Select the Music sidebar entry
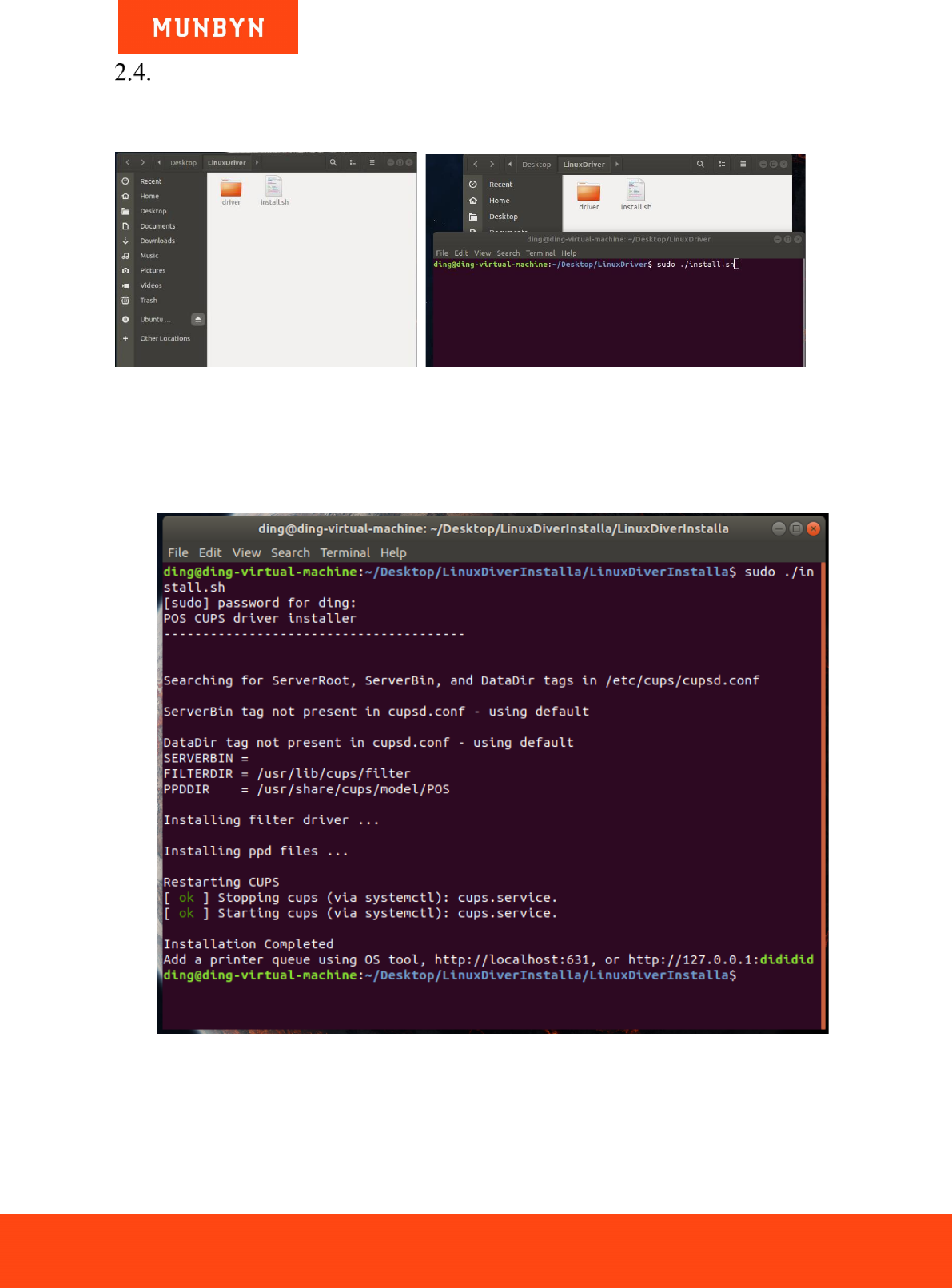The height and width of the screenshot is (1288, 952). pos(149,256)
